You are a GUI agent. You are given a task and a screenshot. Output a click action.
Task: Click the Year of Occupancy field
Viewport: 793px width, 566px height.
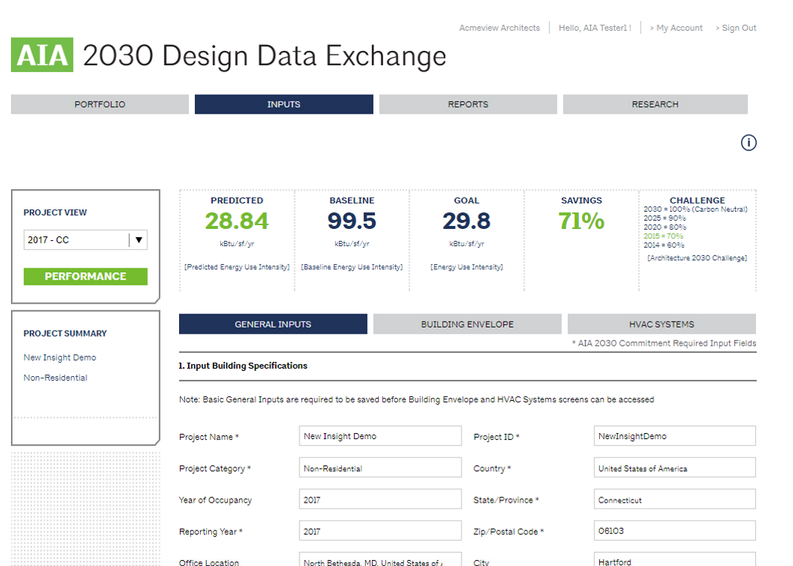pos(380,499)
